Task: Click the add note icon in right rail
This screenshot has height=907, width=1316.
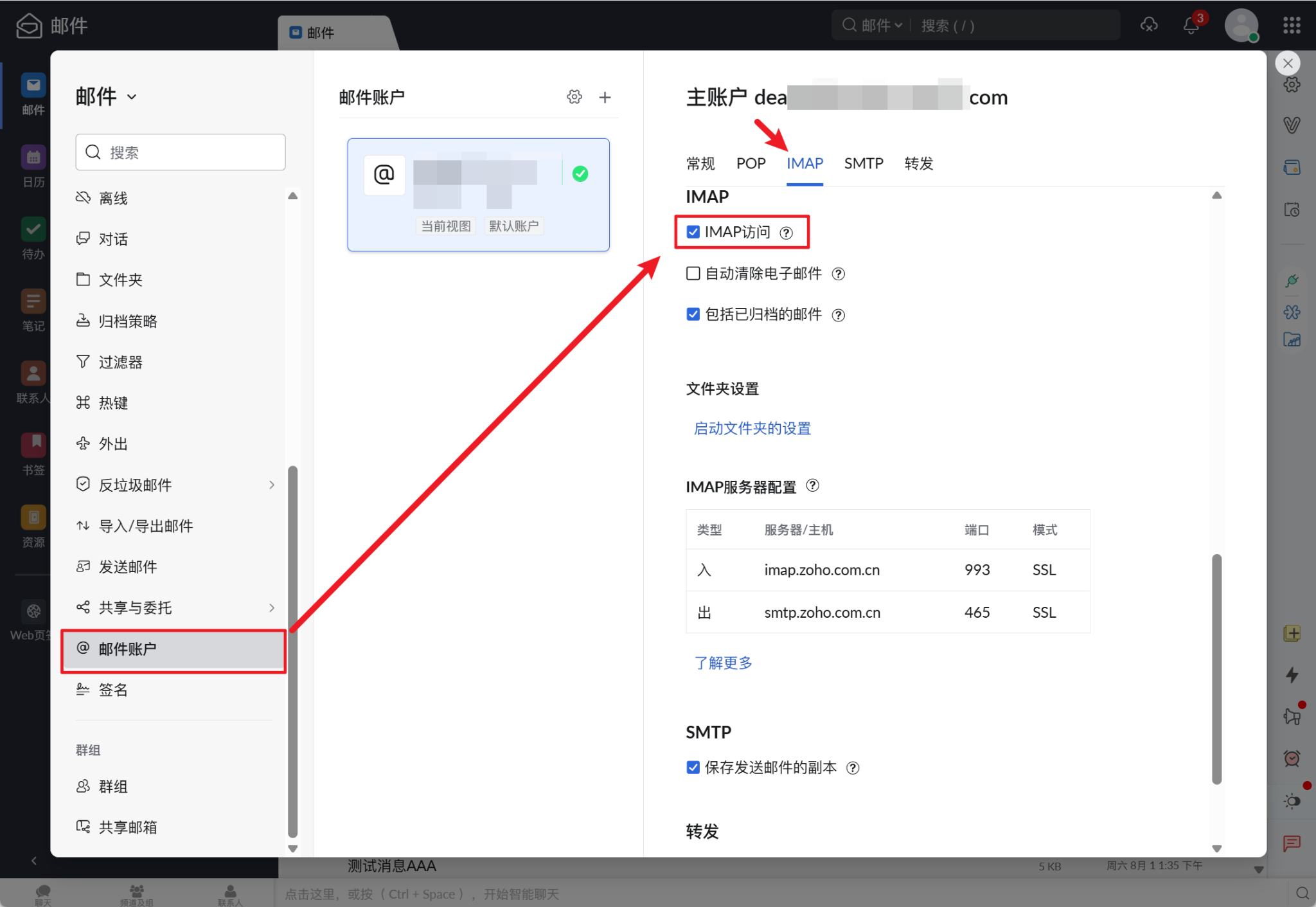Action: pyautogui.click(x=1292, y=633)
